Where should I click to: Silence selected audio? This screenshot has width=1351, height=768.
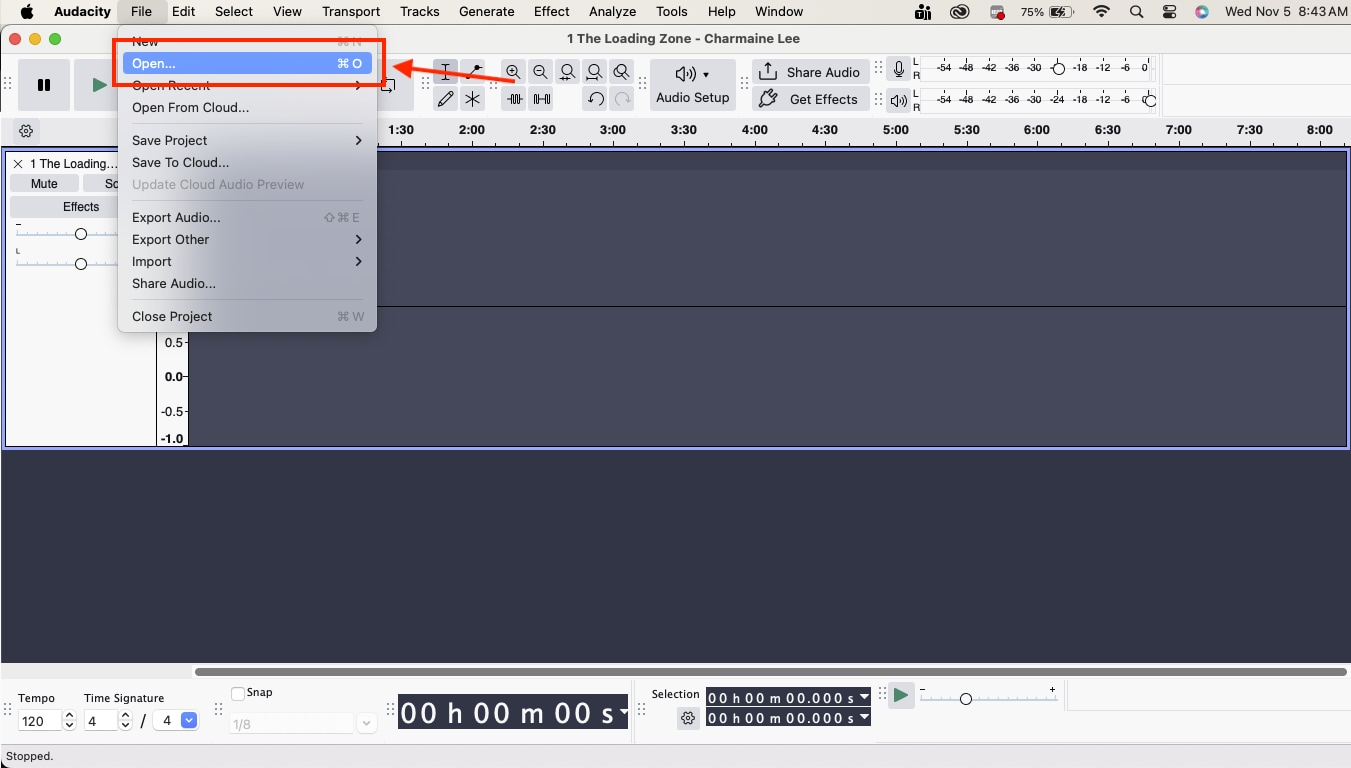click(x=540, y=99)
